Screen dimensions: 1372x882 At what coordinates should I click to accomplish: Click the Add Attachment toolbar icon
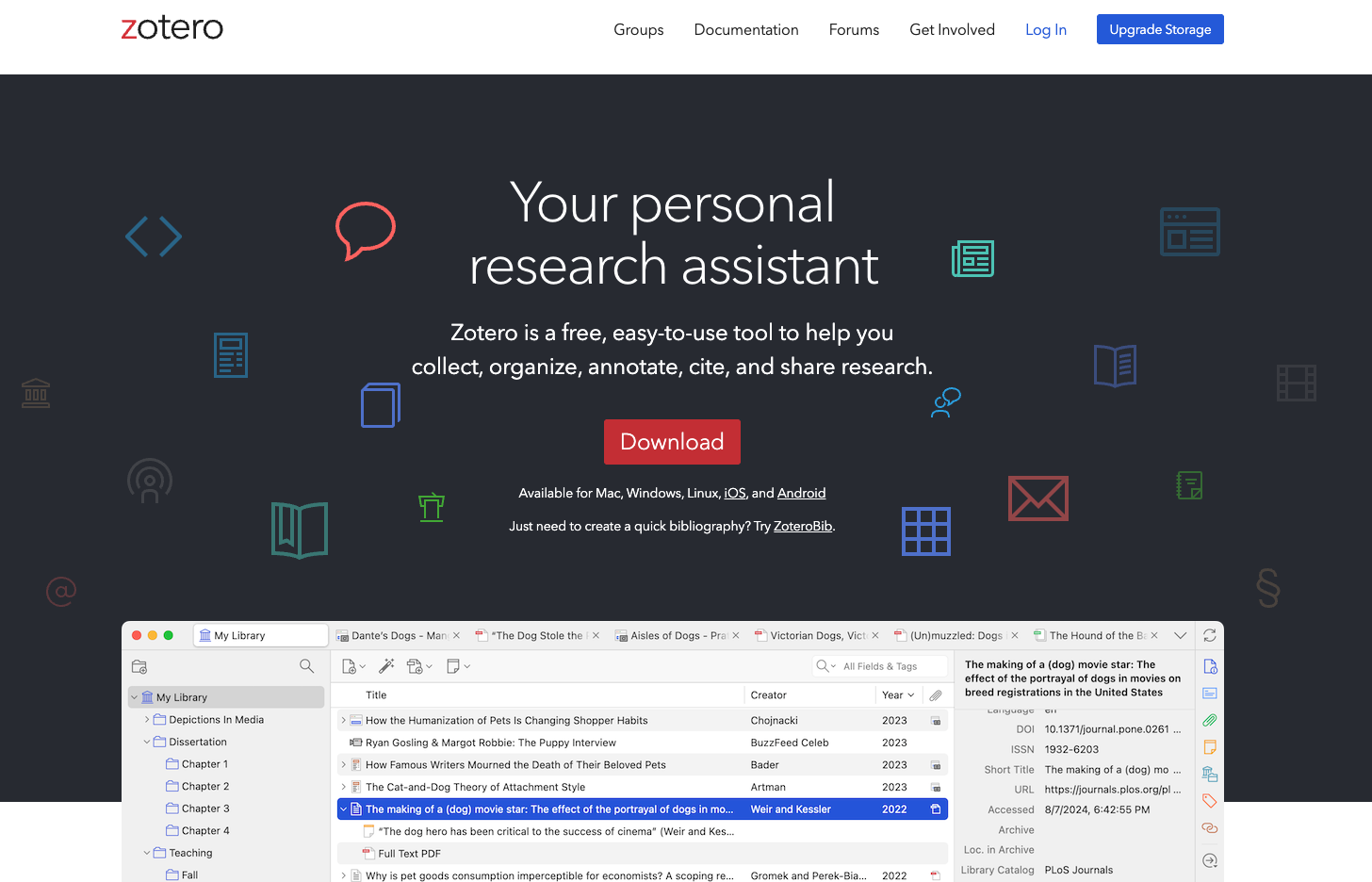click(x=415, y=666)
